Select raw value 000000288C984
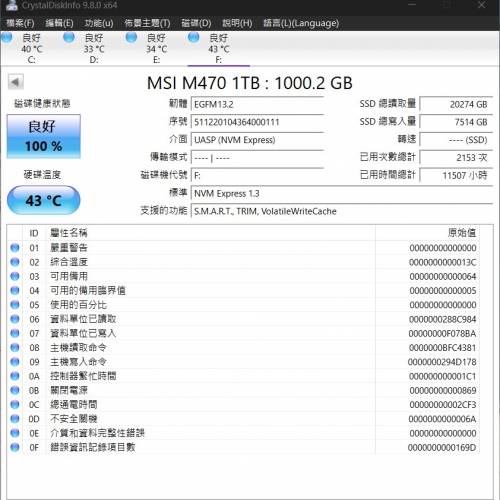This screenshot has height=500, width=500. [x=443, y=319]
